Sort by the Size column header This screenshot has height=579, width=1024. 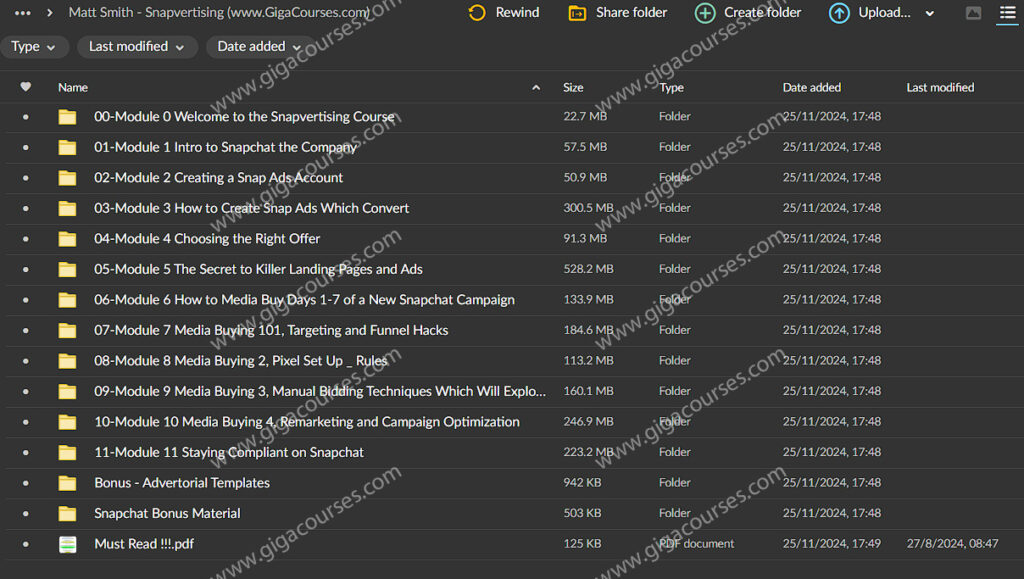point(573,88)
